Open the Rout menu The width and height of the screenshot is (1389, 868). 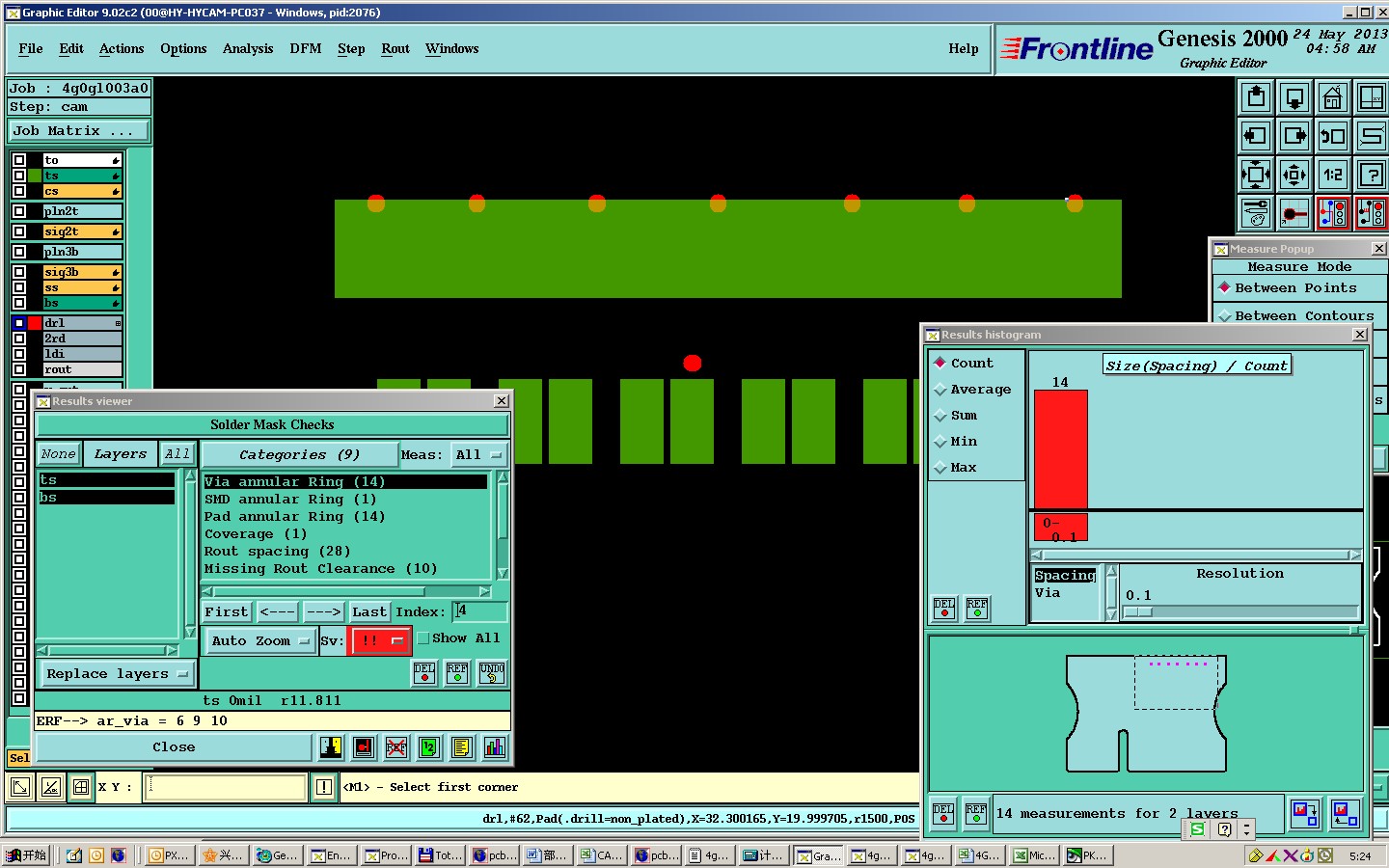pyautogui.click(x=395, y=48)
